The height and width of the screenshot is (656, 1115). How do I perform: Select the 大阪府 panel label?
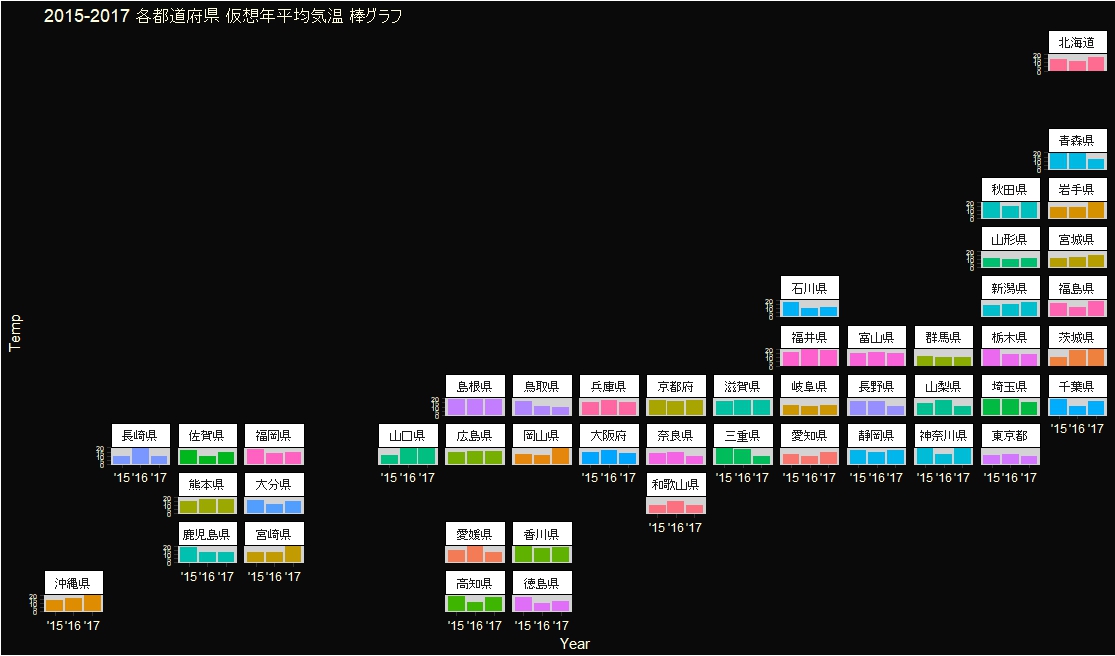609,436
